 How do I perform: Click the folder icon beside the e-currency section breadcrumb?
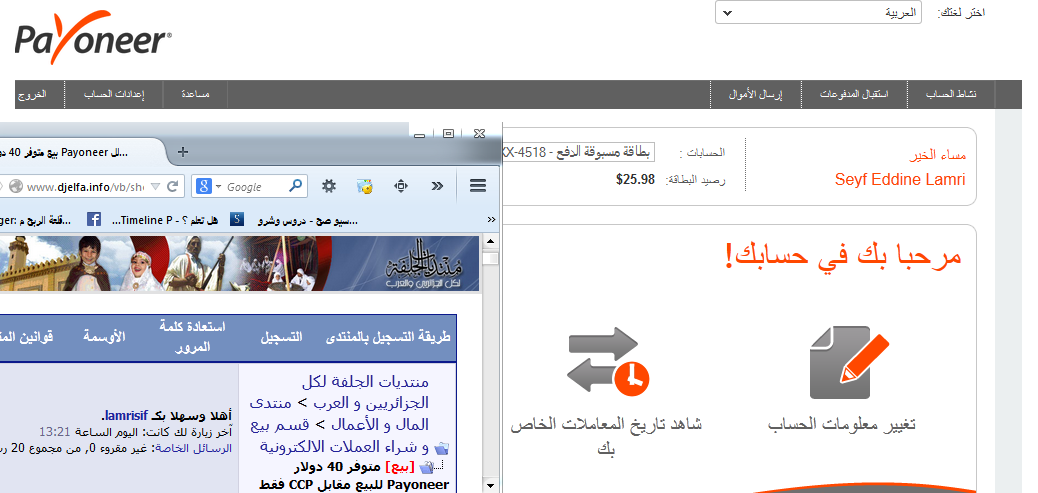pos(442,447)
